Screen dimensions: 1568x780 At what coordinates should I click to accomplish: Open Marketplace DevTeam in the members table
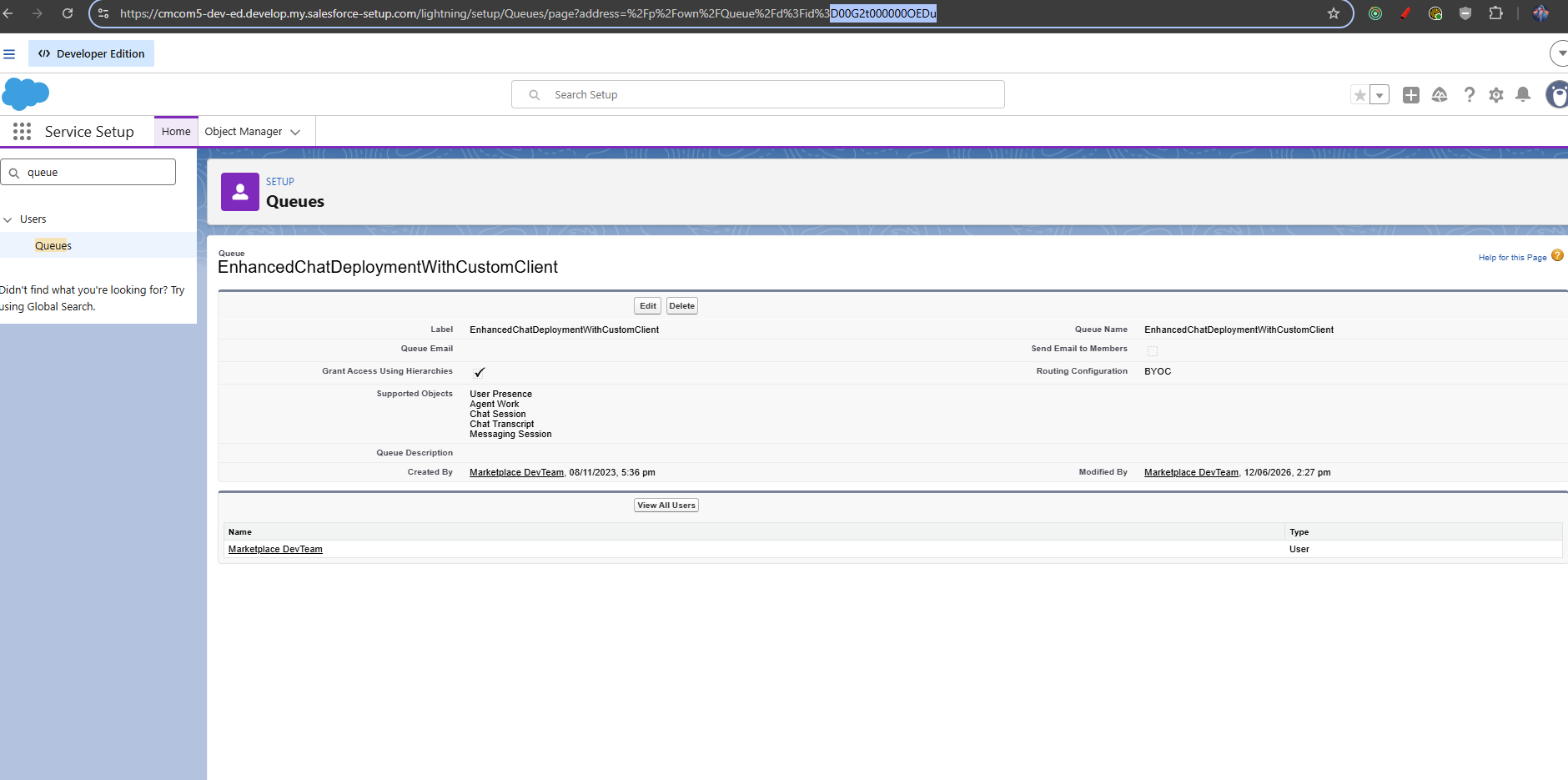point(275,549)
